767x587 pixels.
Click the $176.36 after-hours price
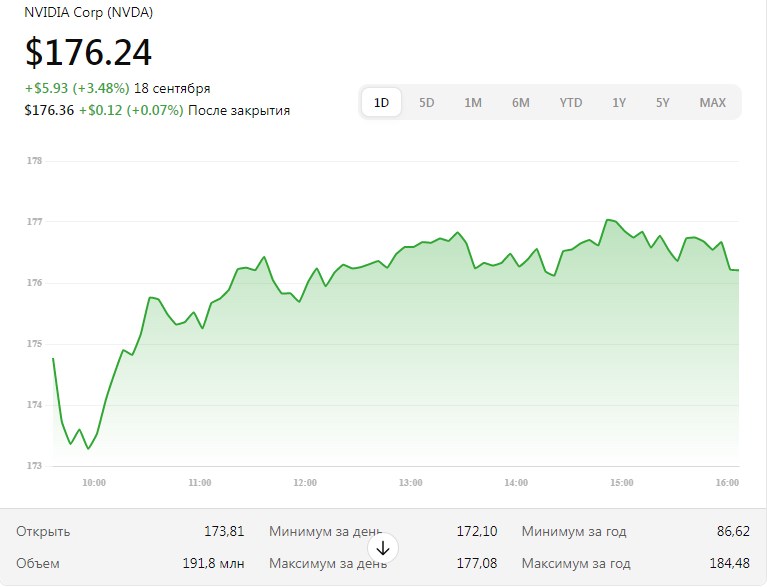point(49,111)
